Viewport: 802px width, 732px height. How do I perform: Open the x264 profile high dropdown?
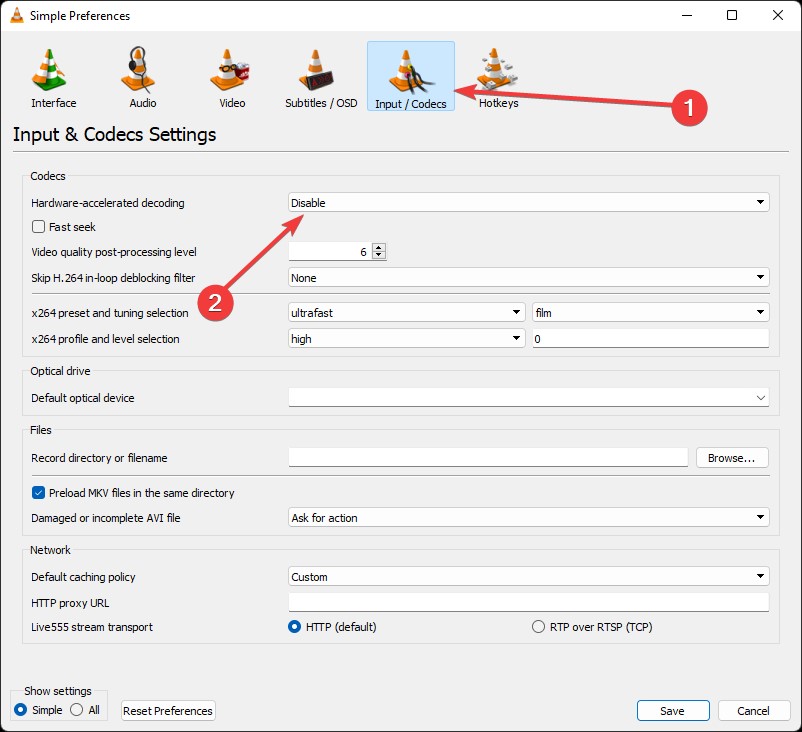(x=407, y=339)
